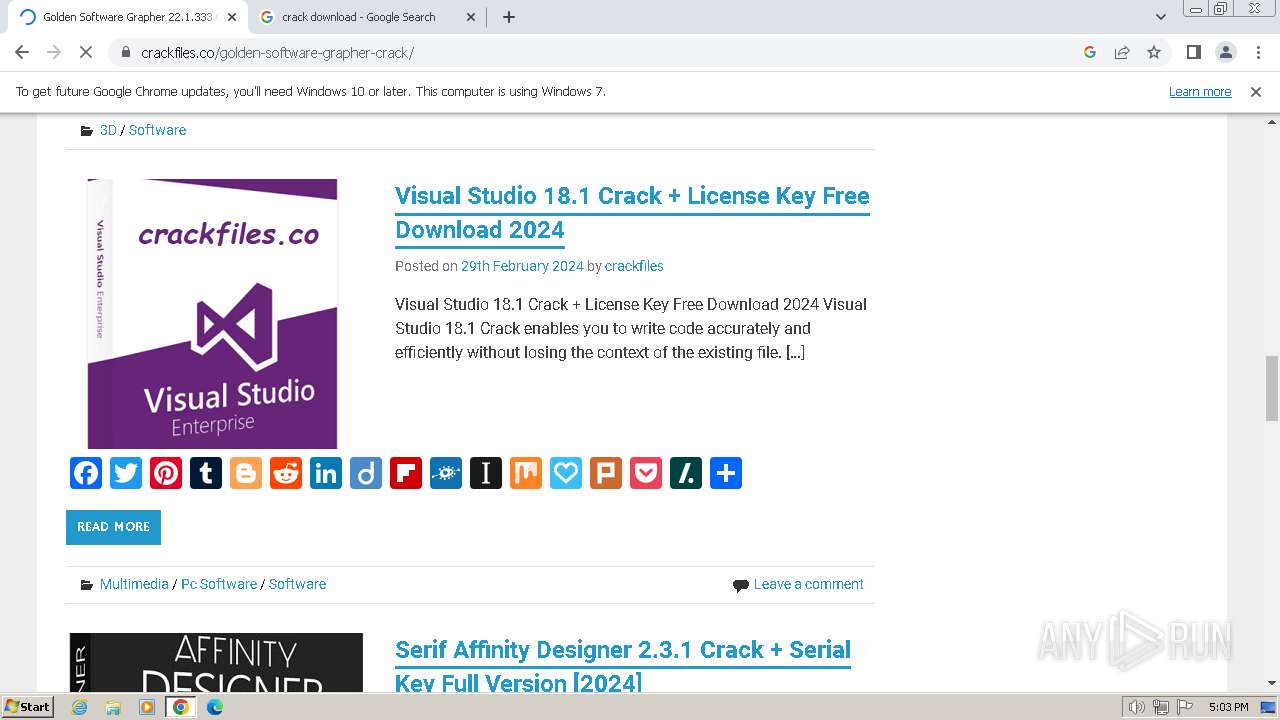The width and height of the screenshot is (1280, 720).
Task: Open Learn more link in update bar
Action: point(1200,91)
